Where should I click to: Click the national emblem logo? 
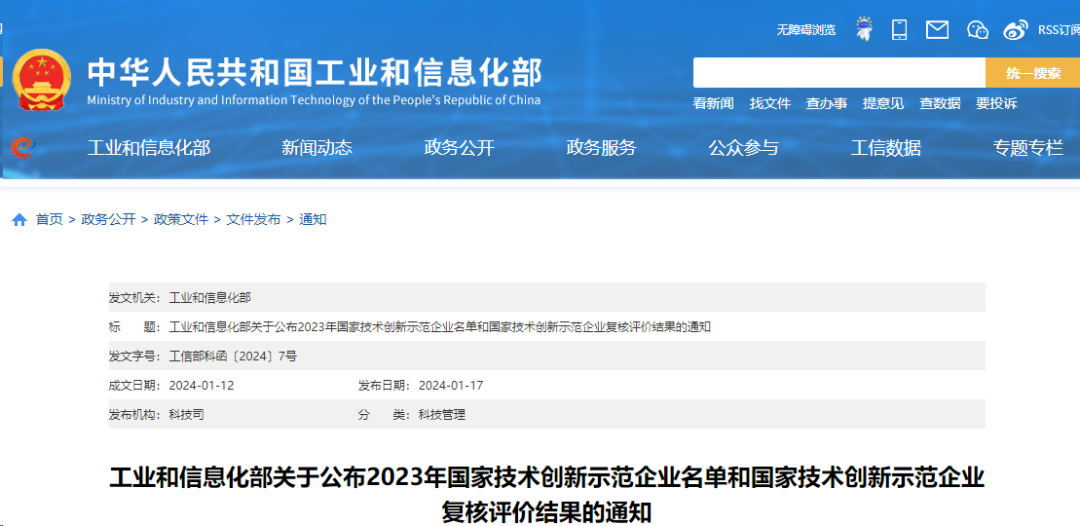(42, 78)
